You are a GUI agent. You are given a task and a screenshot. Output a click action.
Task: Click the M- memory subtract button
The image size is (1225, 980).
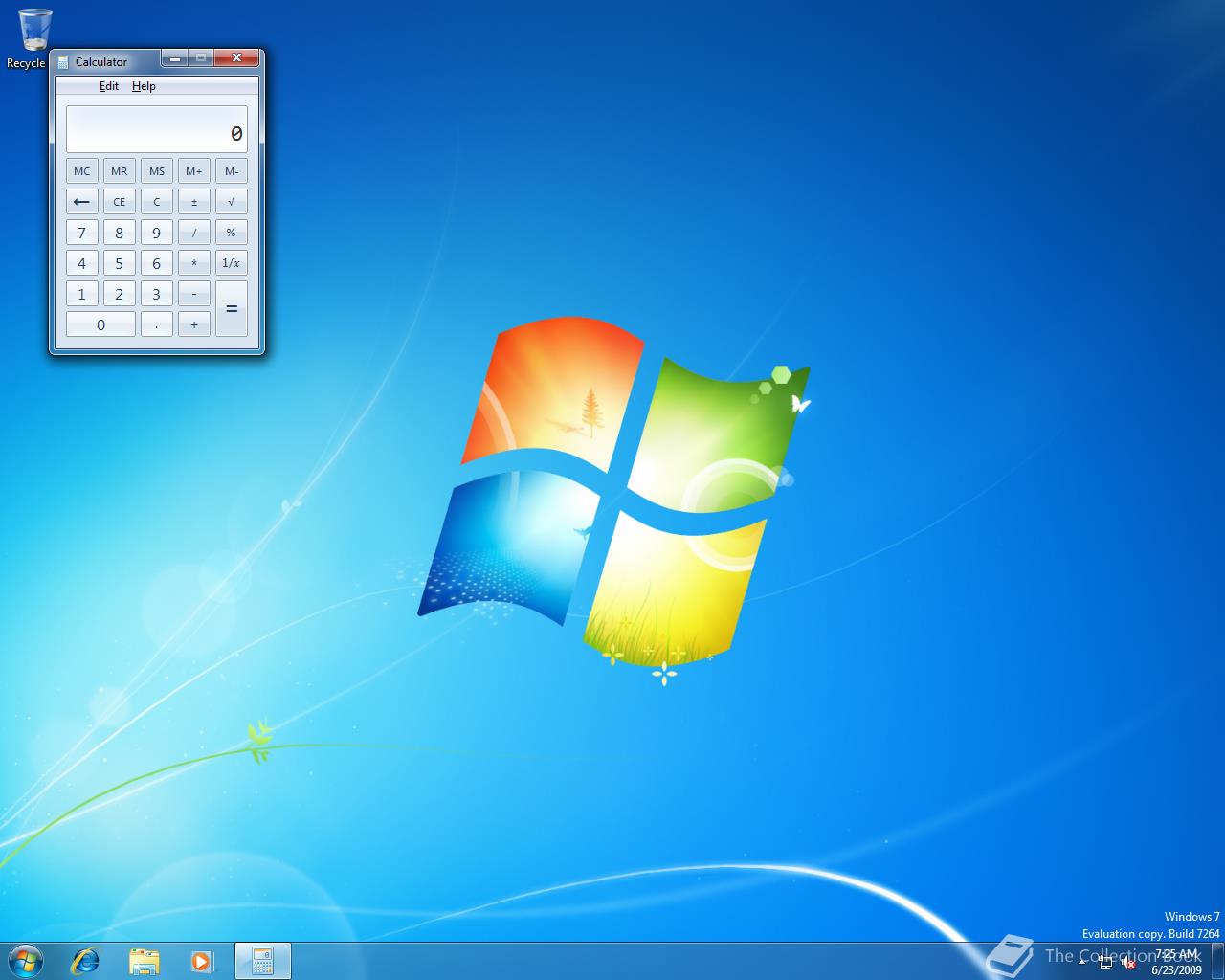[232, 171]
